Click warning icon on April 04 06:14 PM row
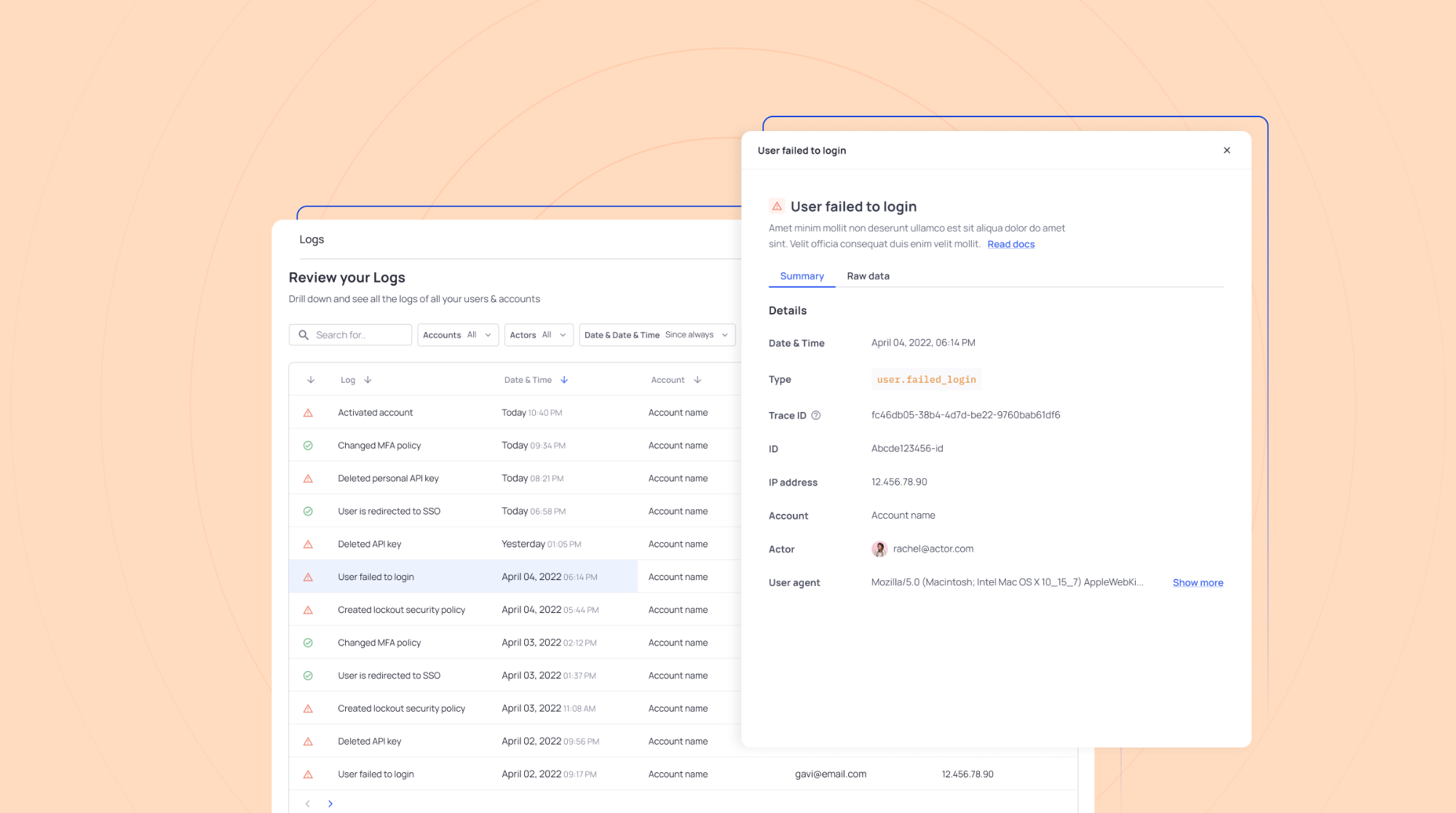The image size is (1456, 813). coord(308,577)
